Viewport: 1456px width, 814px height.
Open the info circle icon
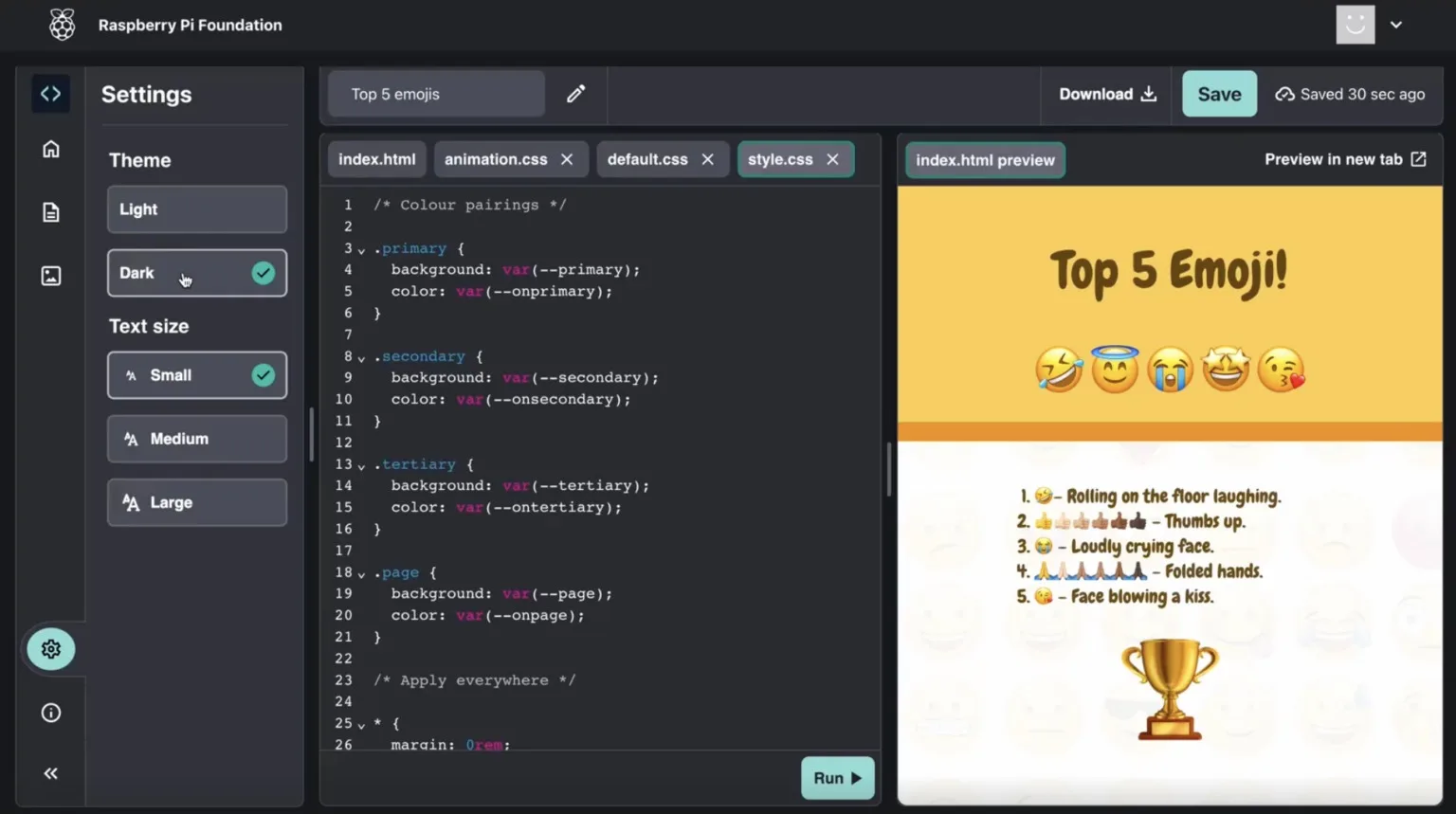click(51, 713)
